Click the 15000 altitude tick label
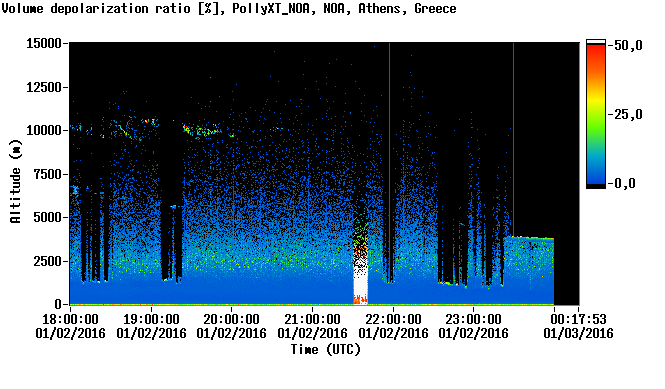The width and height of the screenshot is (665, 389). 44,43
